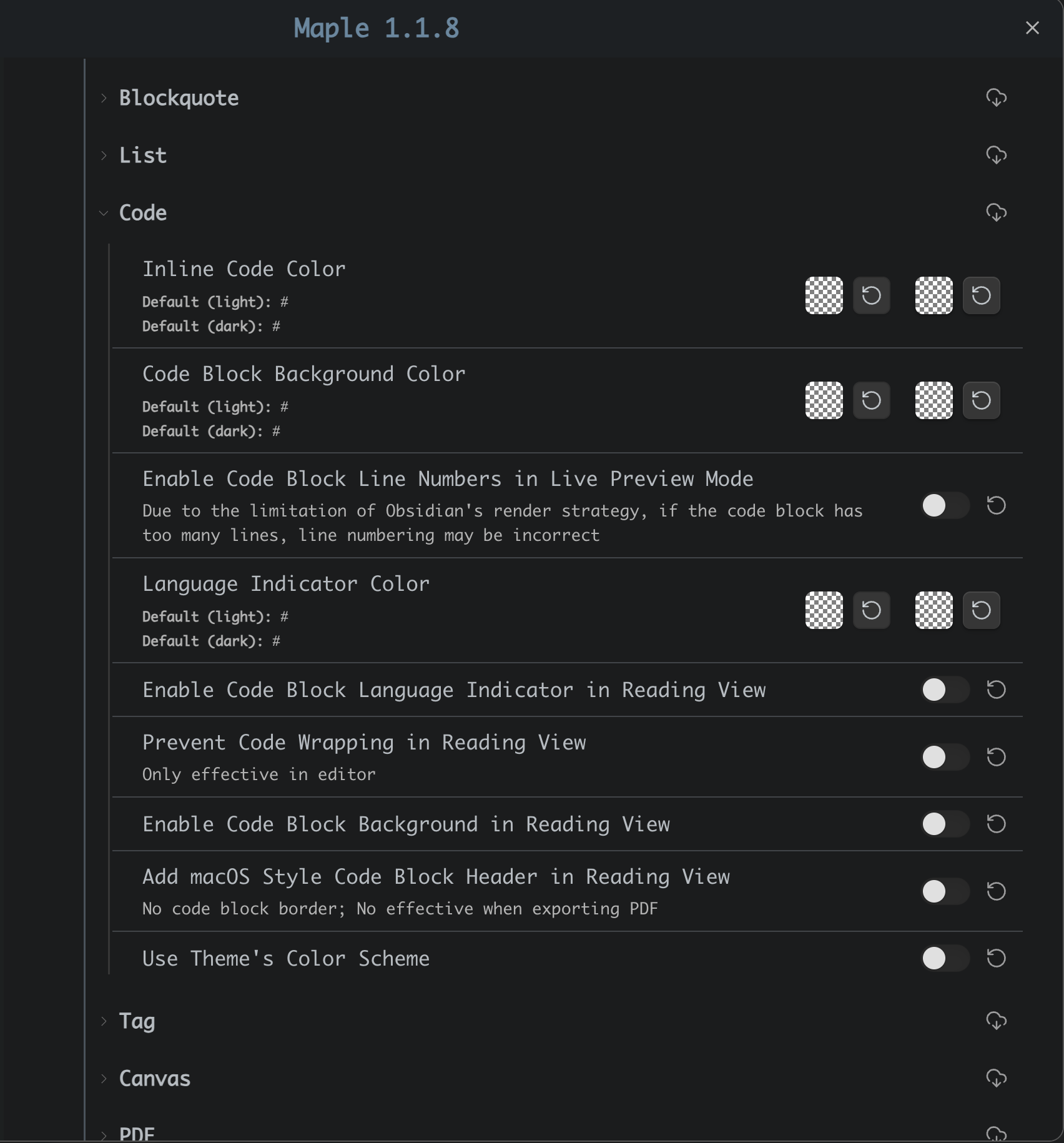Reset the light Inline Code Color

click(871, 295)
